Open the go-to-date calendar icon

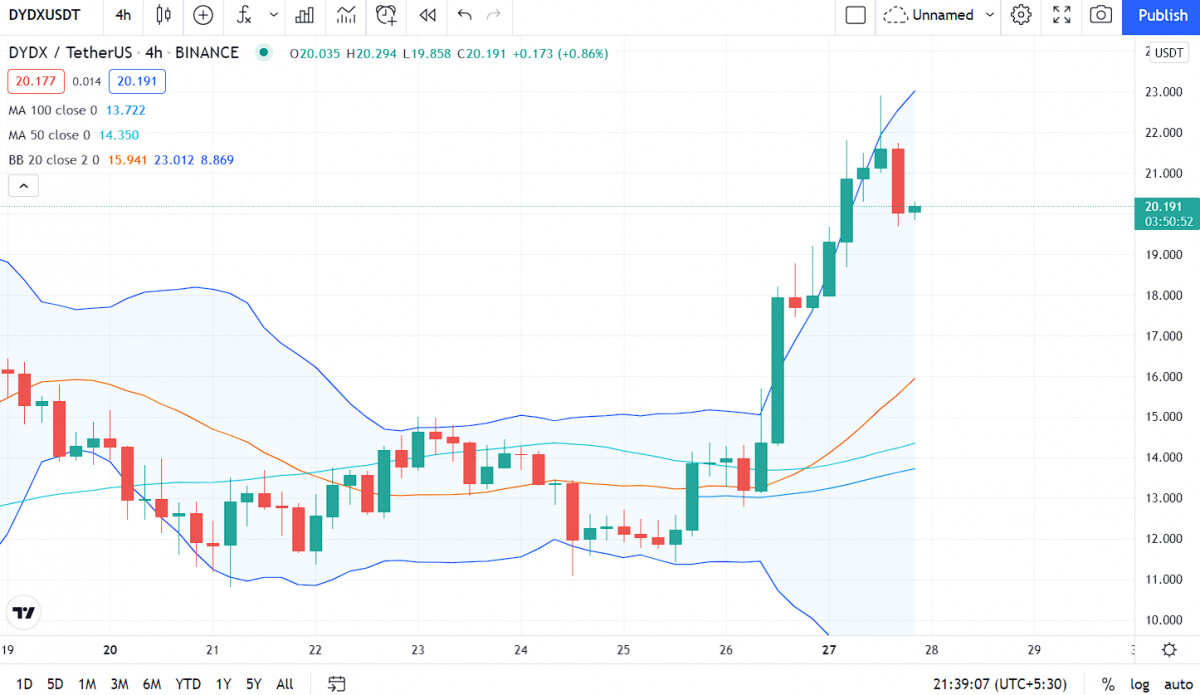pyautogui.click(x=337, y=684)
